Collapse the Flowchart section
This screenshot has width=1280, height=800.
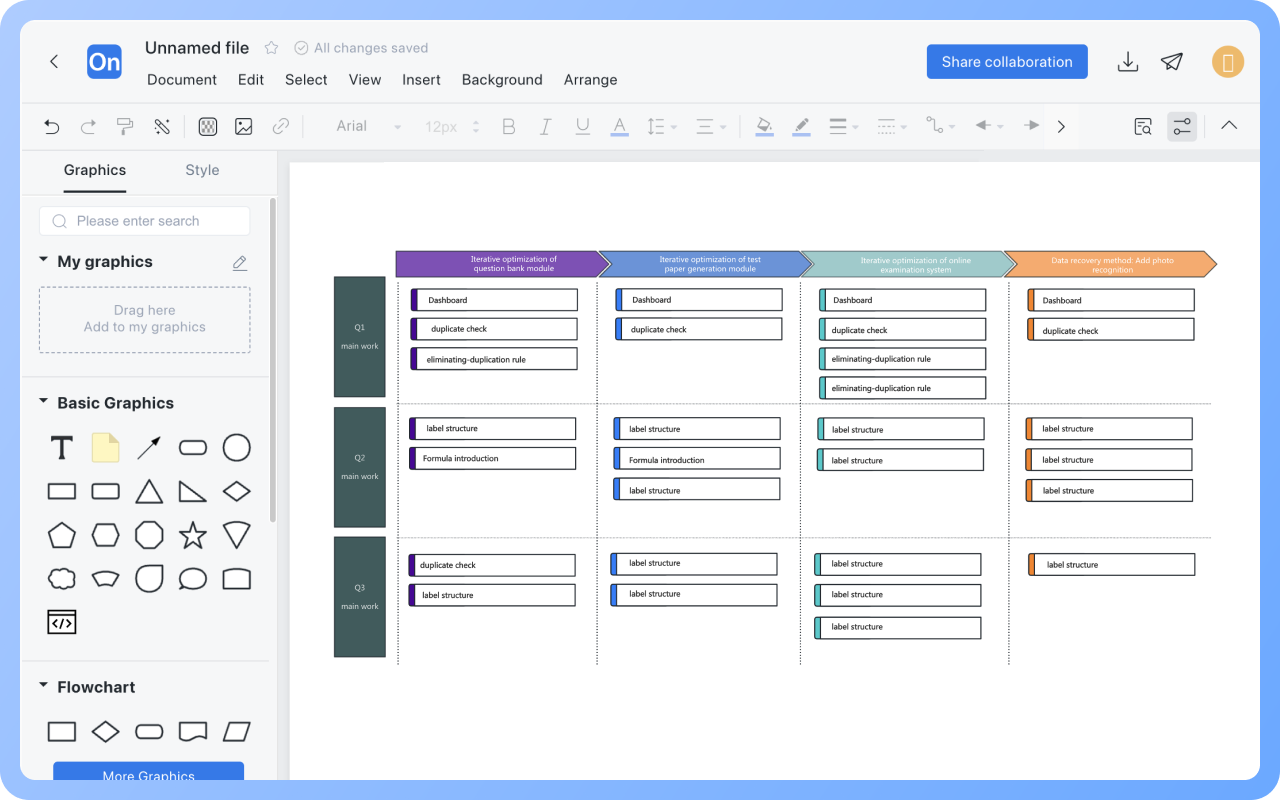pos(43,686)
